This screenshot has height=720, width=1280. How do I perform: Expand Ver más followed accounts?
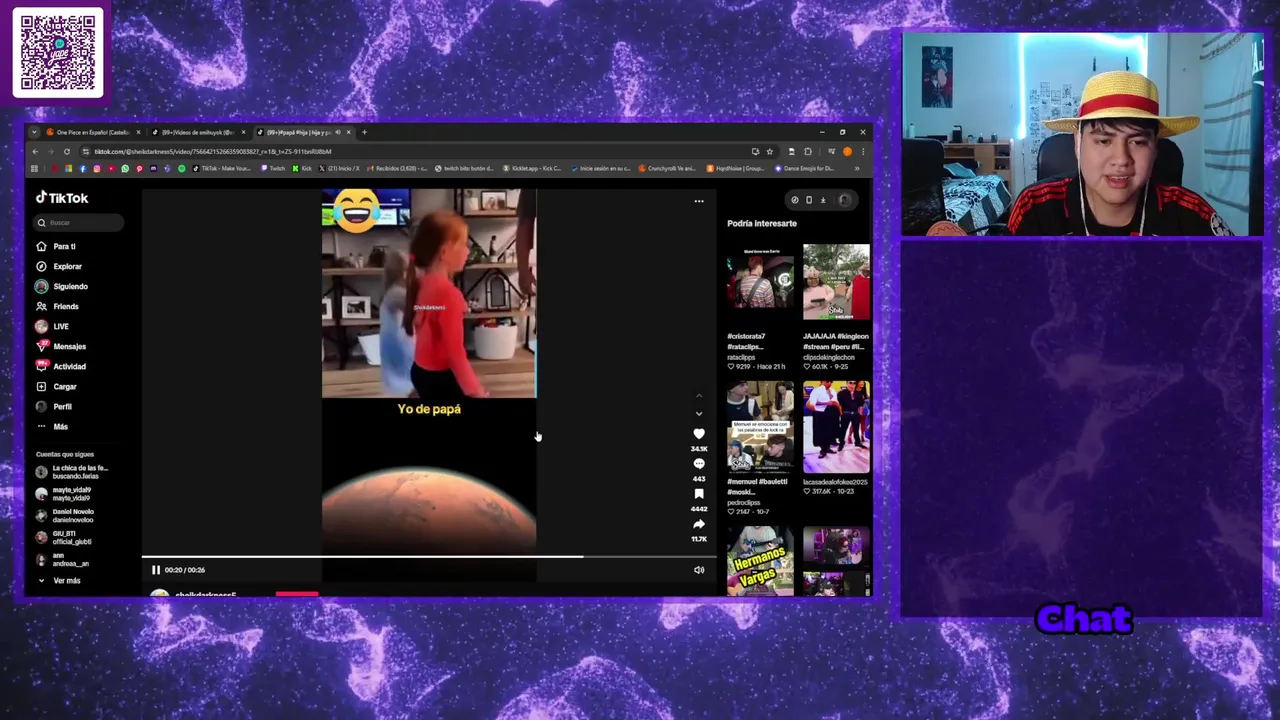(x=60, y=581)
